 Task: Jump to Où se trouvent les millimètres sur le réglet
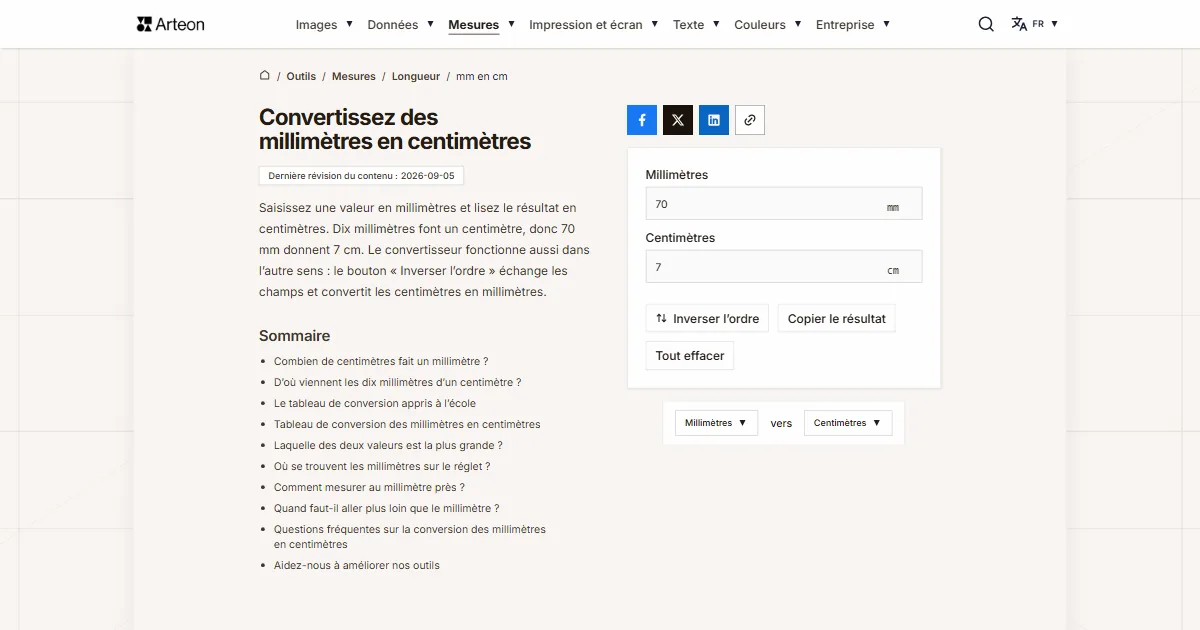[382, 466]
